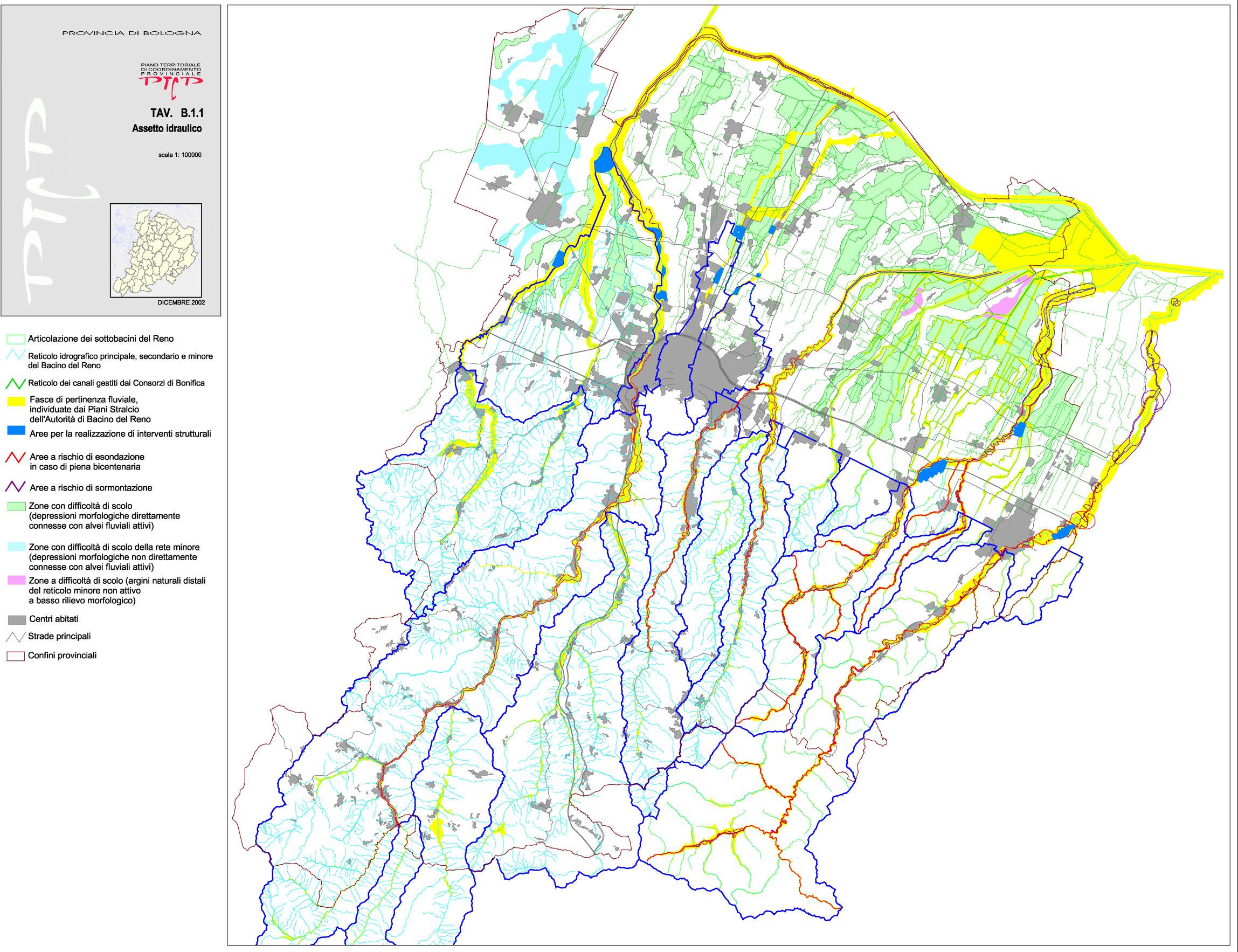This screenshot has height=952, width=1238.
Task: Click the green Consorzi di Bonifica canals symbol
Action: click(15, 383)
